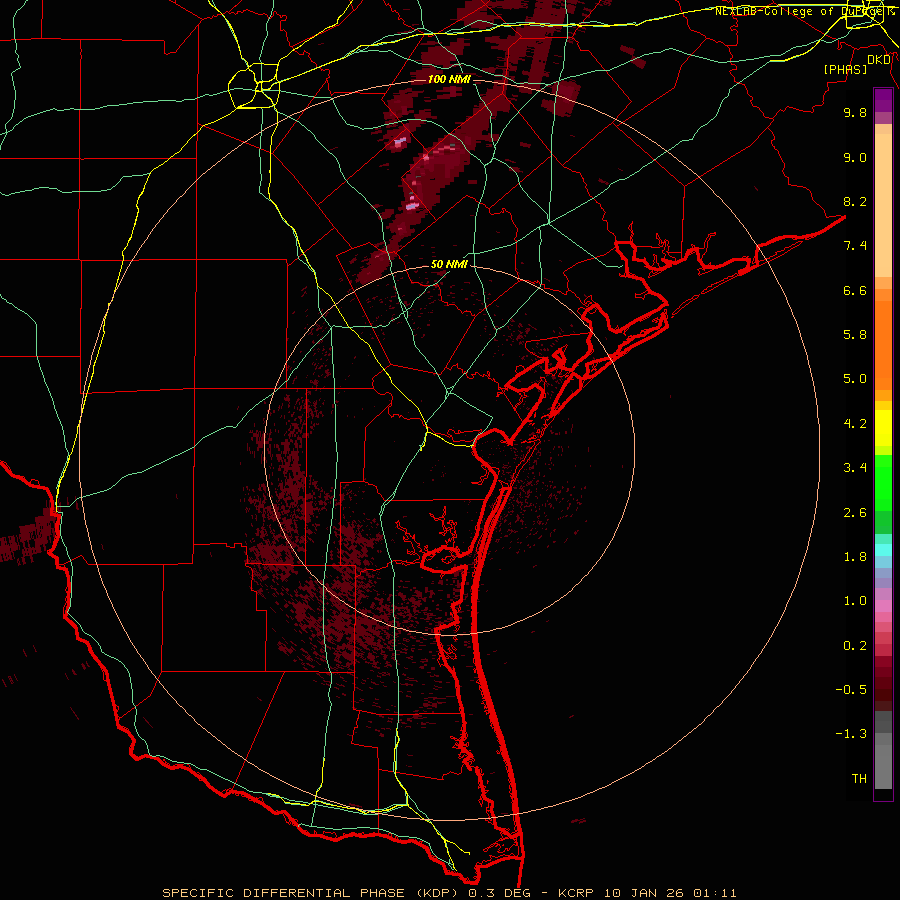Screen dimensions: 900x900
Task: Click the TH threshold label on legend
Action: tap(859, 779)
